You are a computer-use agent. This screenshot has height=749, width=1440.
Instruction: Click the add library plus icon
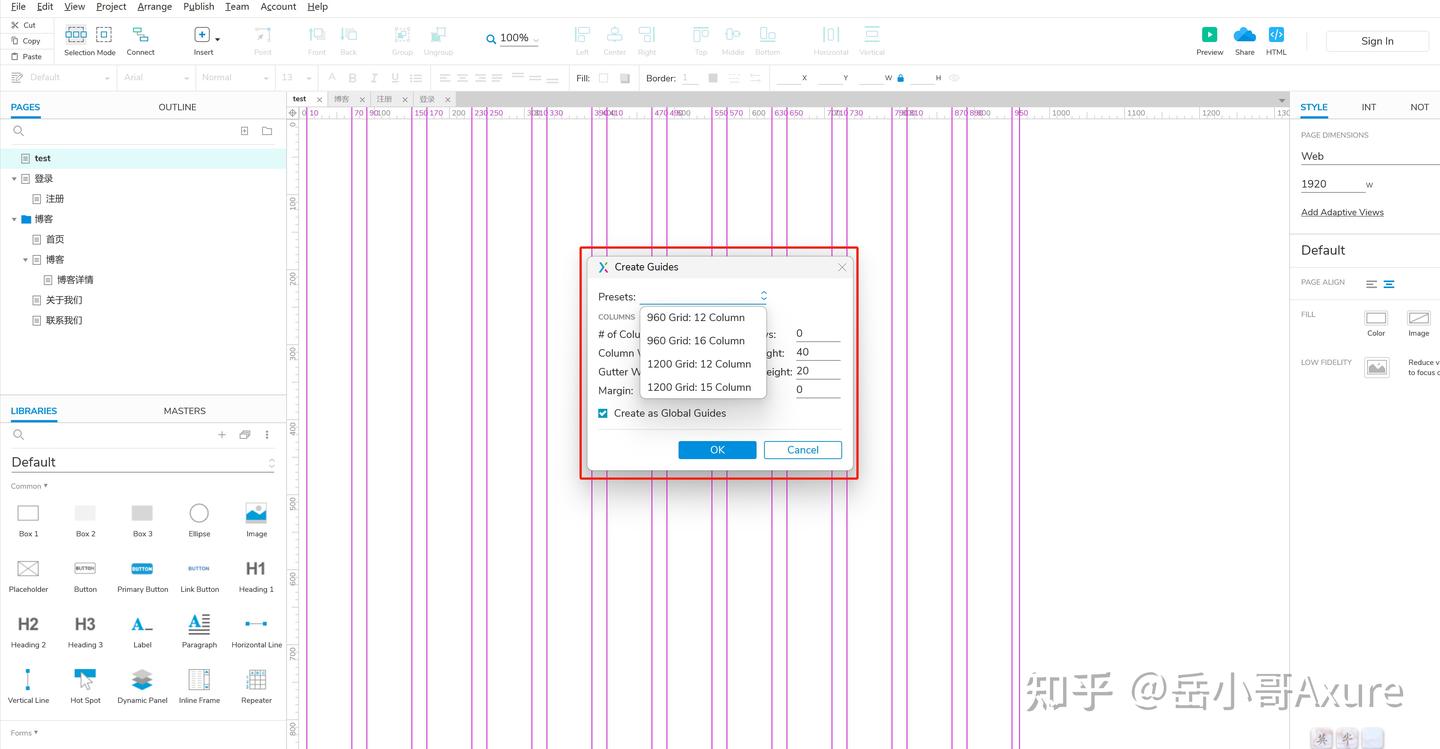(222, 435)
